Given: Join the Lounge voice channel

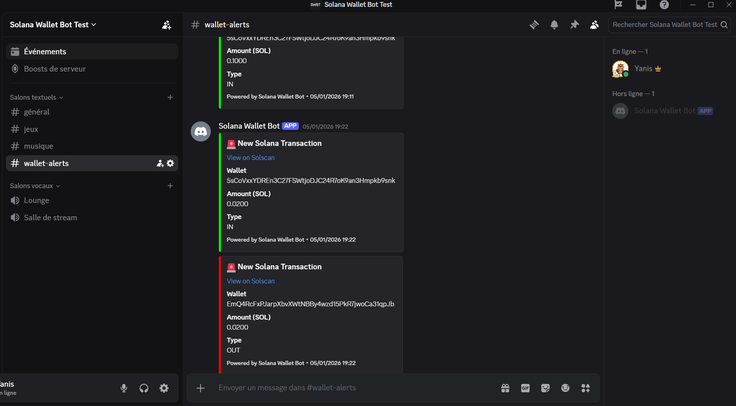Looking at the screenshot, I should pos(37,201).
